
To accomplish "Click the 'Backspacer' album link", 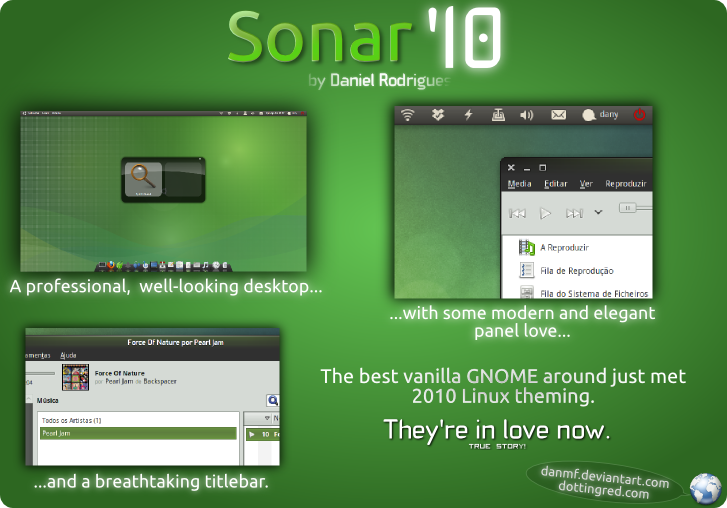I will [x=160, y=381].
